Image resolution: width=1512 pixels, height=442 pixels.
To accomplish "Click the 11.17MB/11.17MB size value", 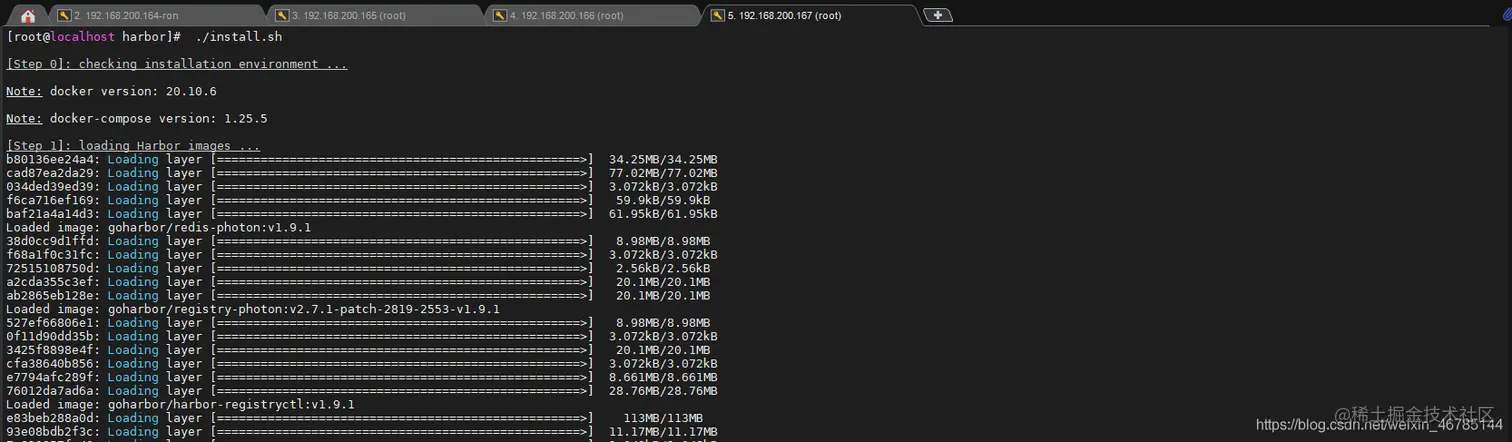I will [x=663, y=433].
